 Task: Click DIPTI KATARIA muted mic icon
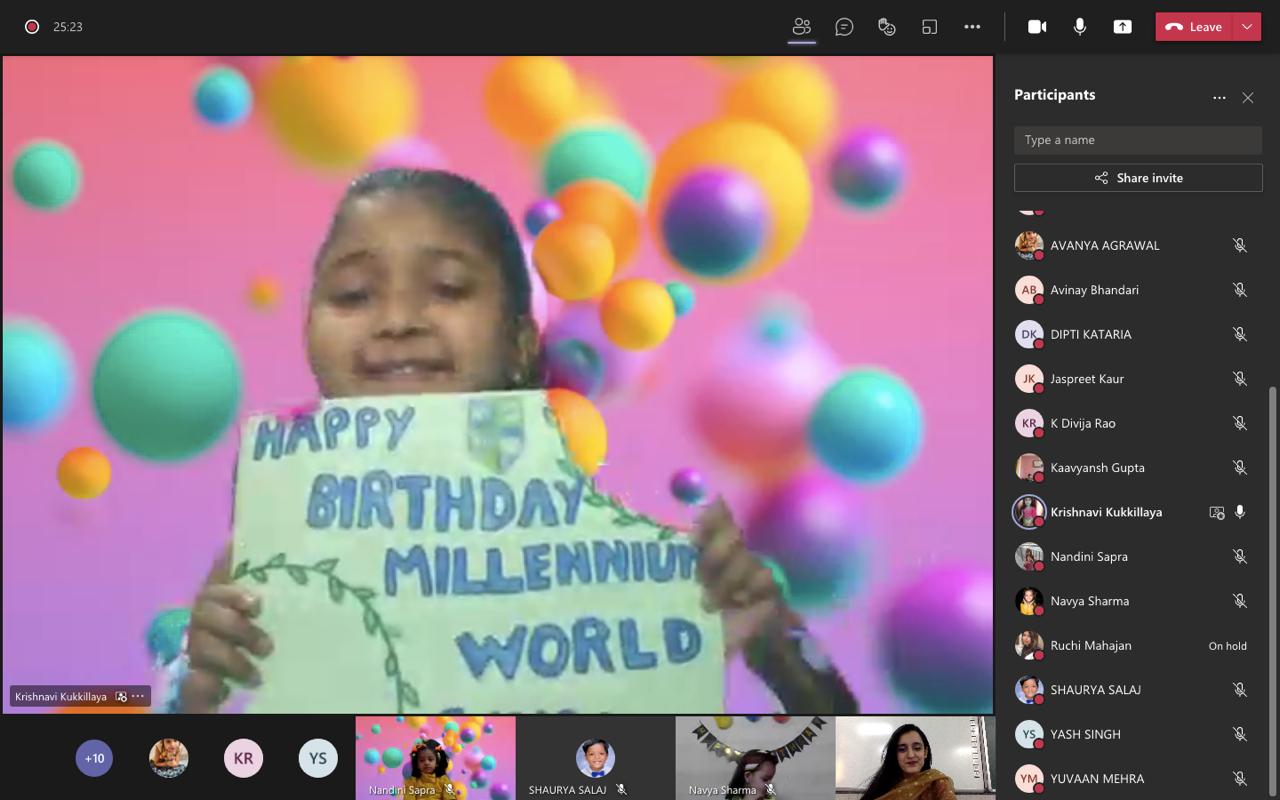point(1240,334)
